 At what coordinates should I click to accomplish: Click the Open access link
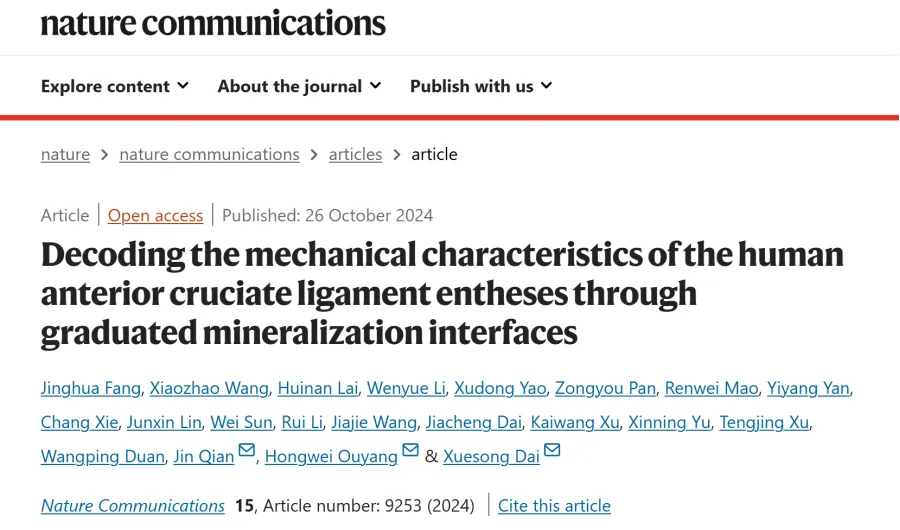pyautogui.click(x=155, y=215)
